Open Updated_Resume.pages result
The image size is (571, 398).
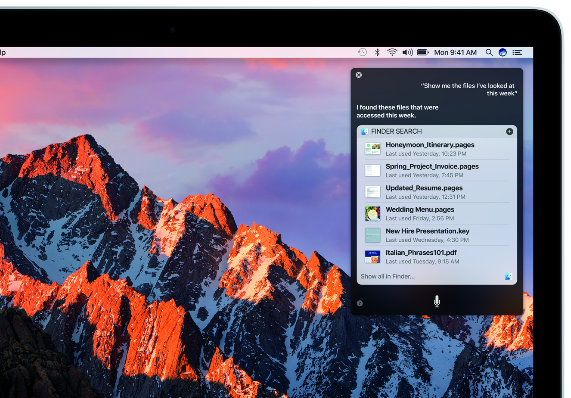437,192
